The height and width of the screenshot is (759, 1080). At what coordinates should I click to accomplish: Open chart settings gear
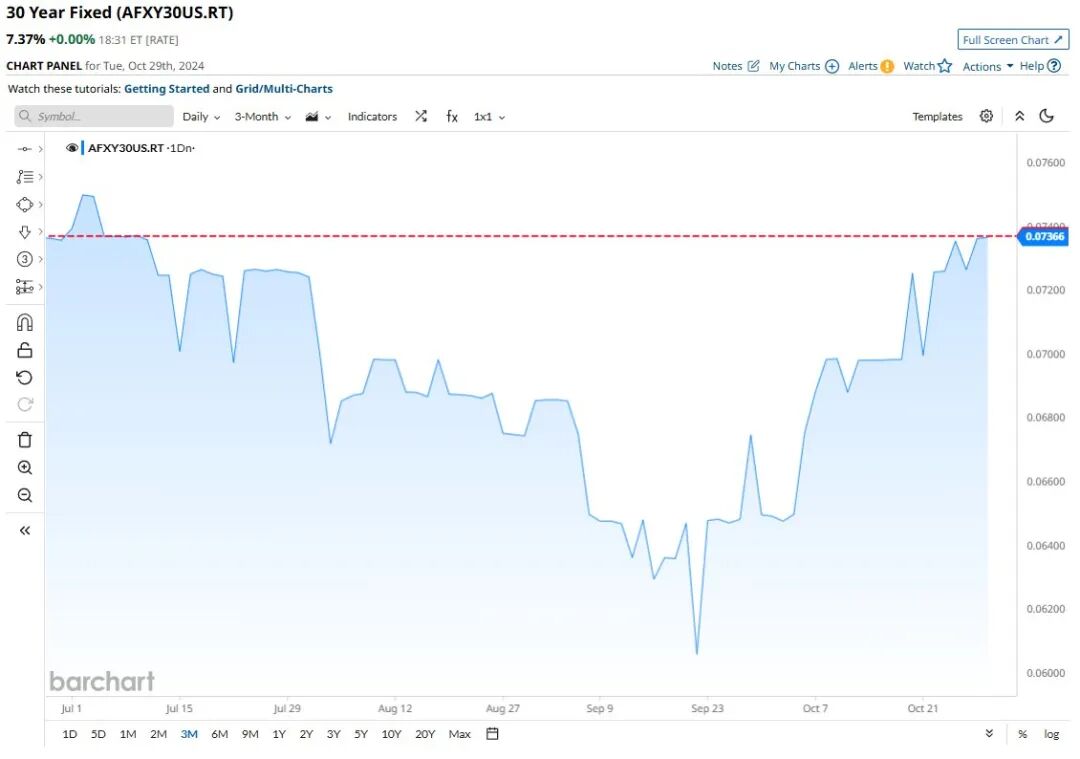tap(986, 116)
